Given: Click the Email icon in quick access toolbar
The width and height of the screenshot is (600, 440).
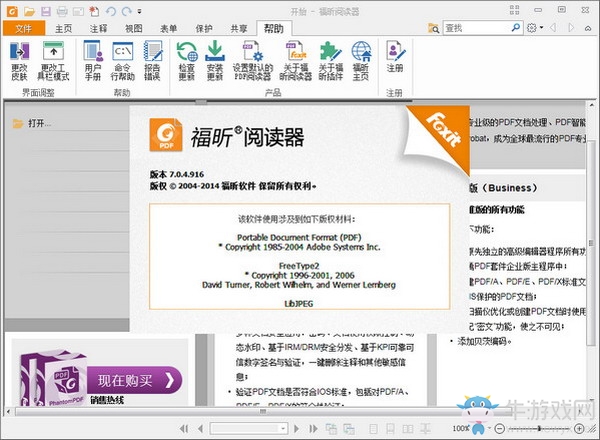Looking at the screenshot, I should [78, 11].
